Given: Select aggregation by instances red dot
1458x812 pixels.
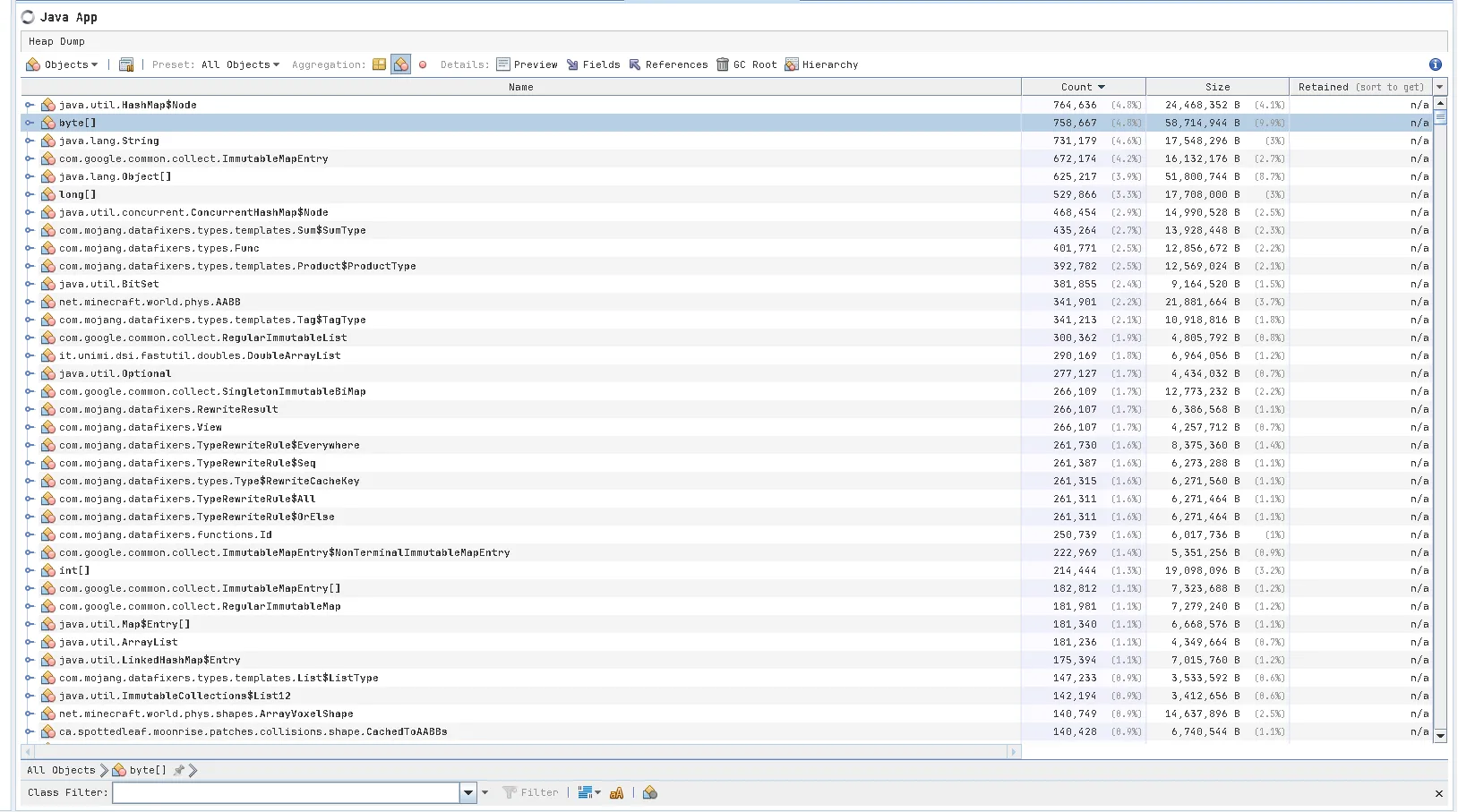Looking at the screenshot, I should pos(423,64).
